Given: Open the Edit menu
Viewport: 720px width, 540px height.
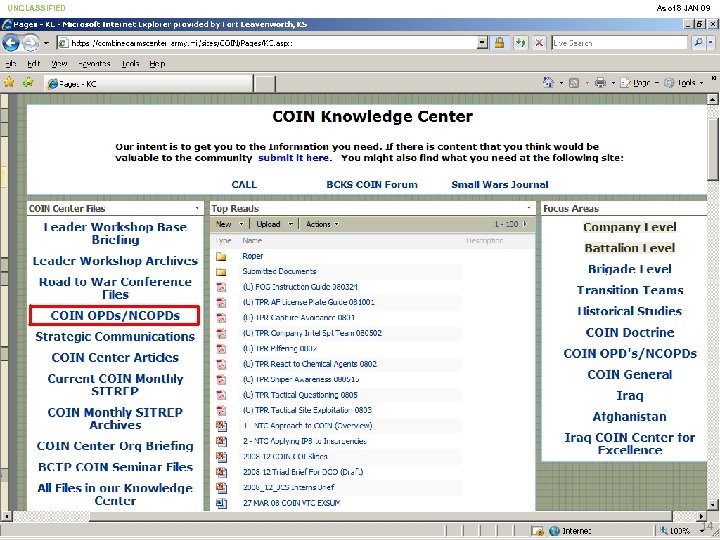Looking at the screenshot, I should point(34,64).
